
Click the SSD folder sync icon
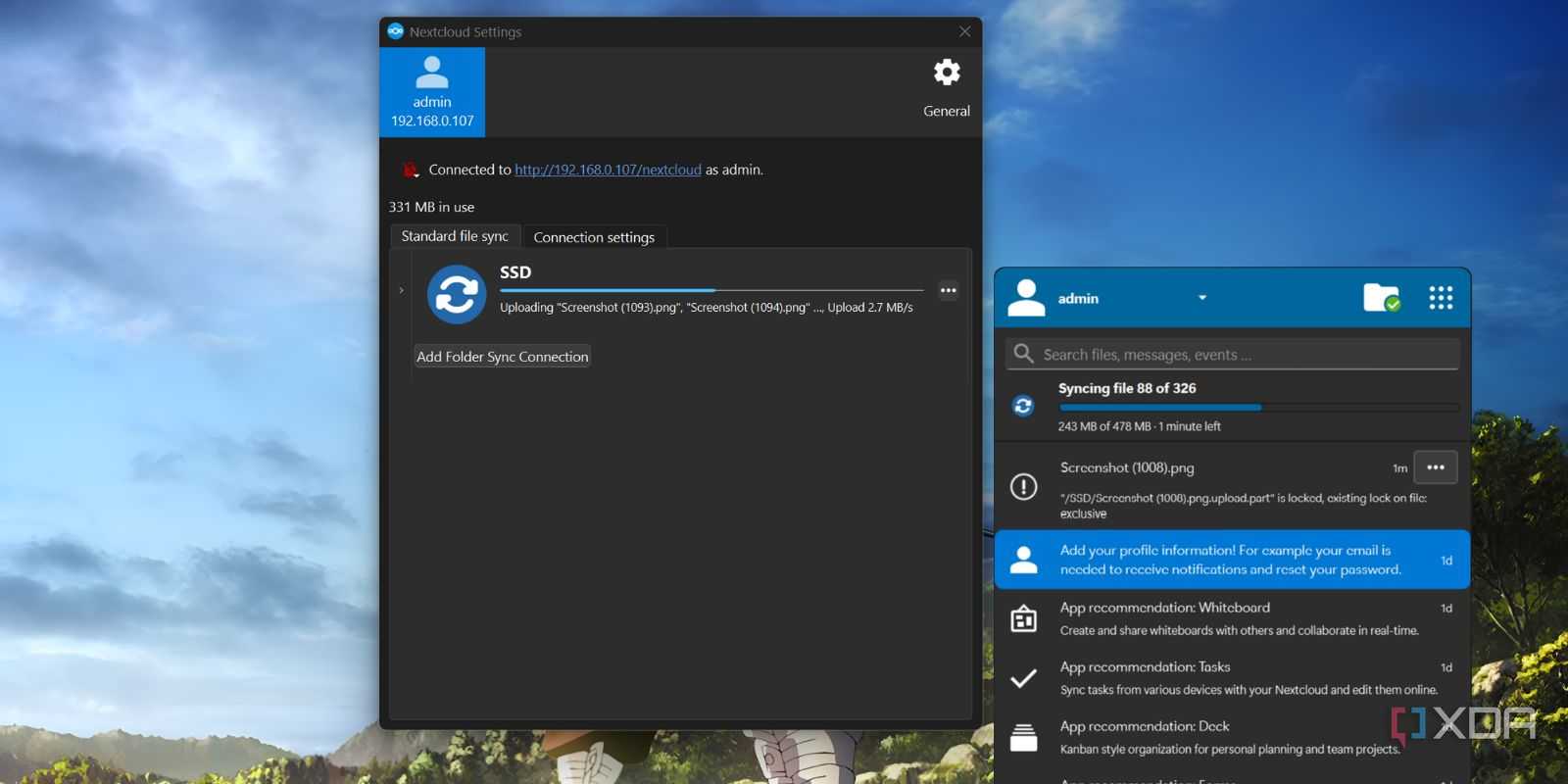pos(457,294)
